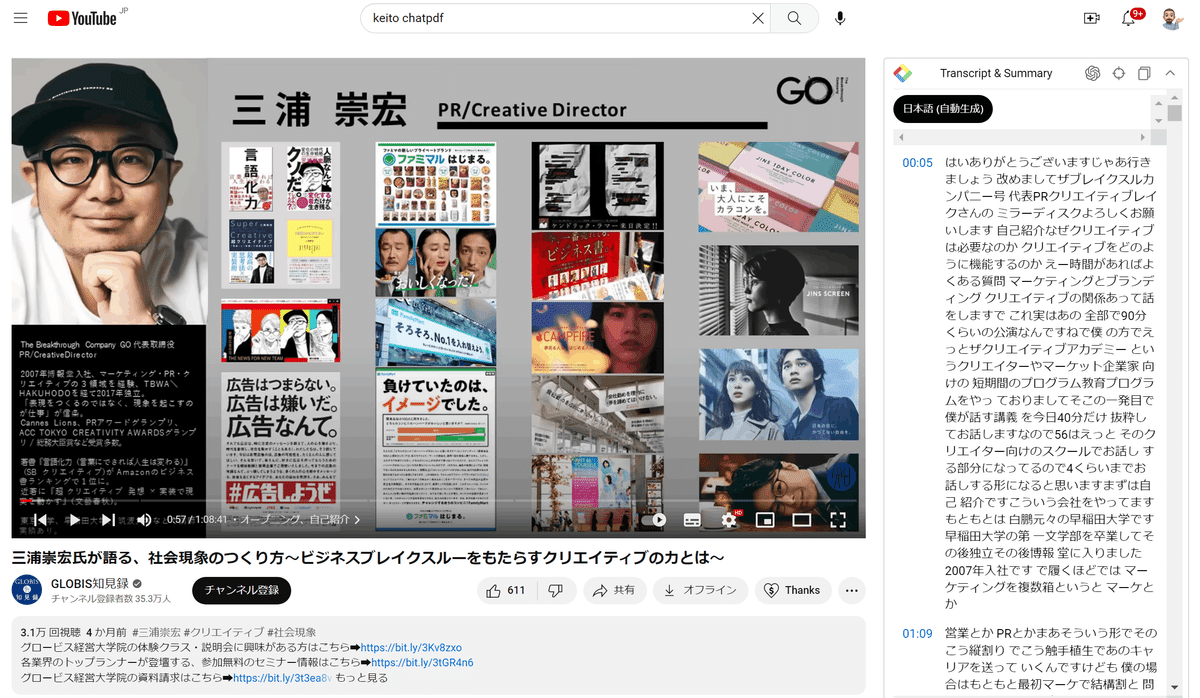
Task: Open the bit.ly/3tGR4n6 link
Action: point(422,662)
